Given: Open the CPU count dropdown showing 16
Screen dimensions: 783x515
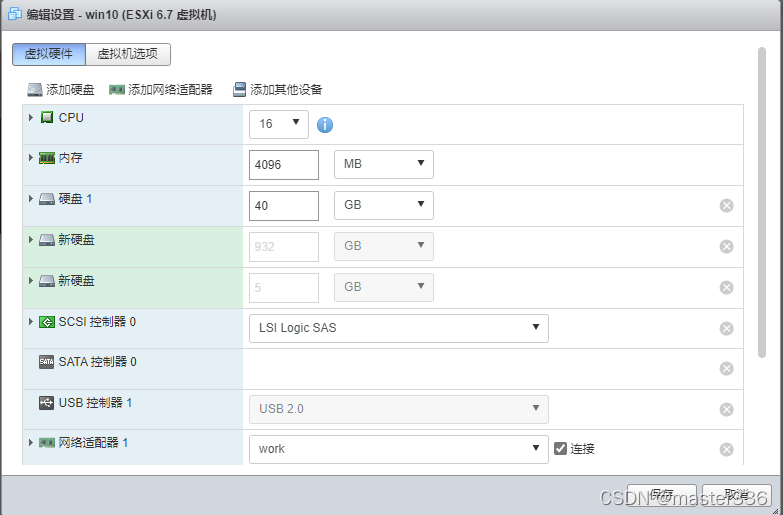Looking at the screenshot, I should (x=279, y=124).
